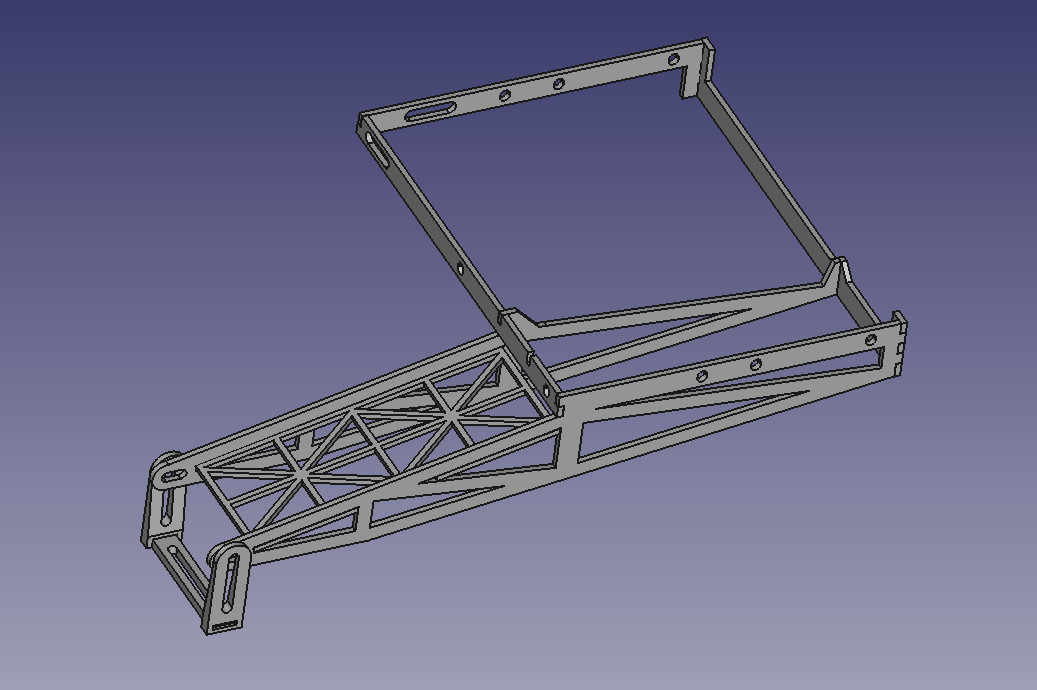Click the vertical slot in the left upright bracket

(x=167, y=507)
